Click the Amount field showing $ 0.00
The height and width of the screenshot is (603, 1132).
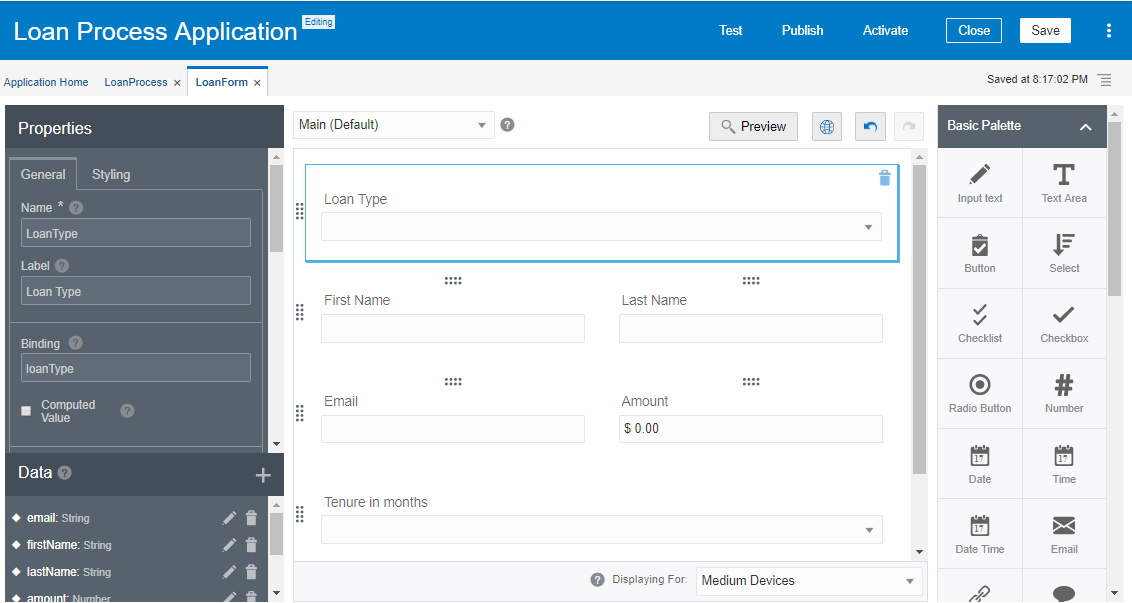point(751,429)
